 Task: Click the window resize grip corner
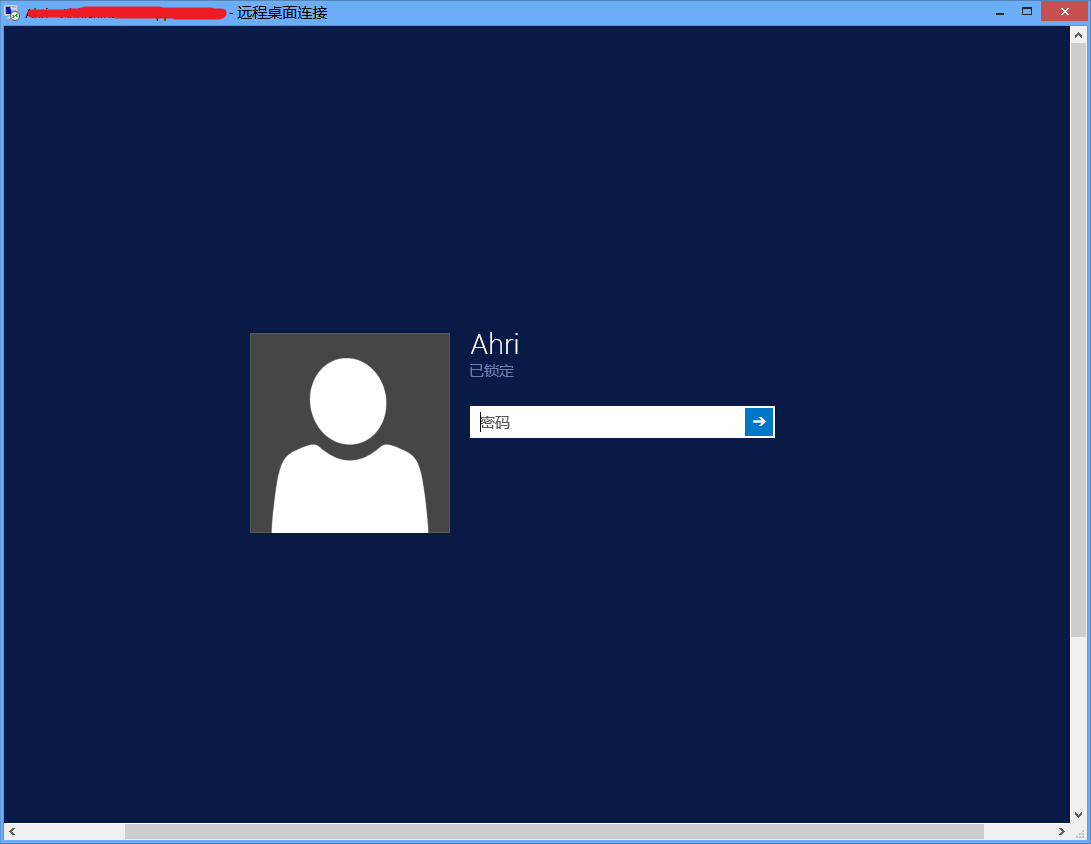(1079, 832)
